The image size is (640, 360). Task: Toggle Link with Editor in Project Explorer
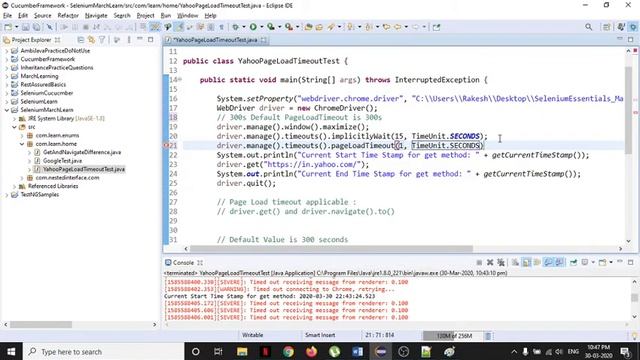pyautogui.click(x=91, y=40)
